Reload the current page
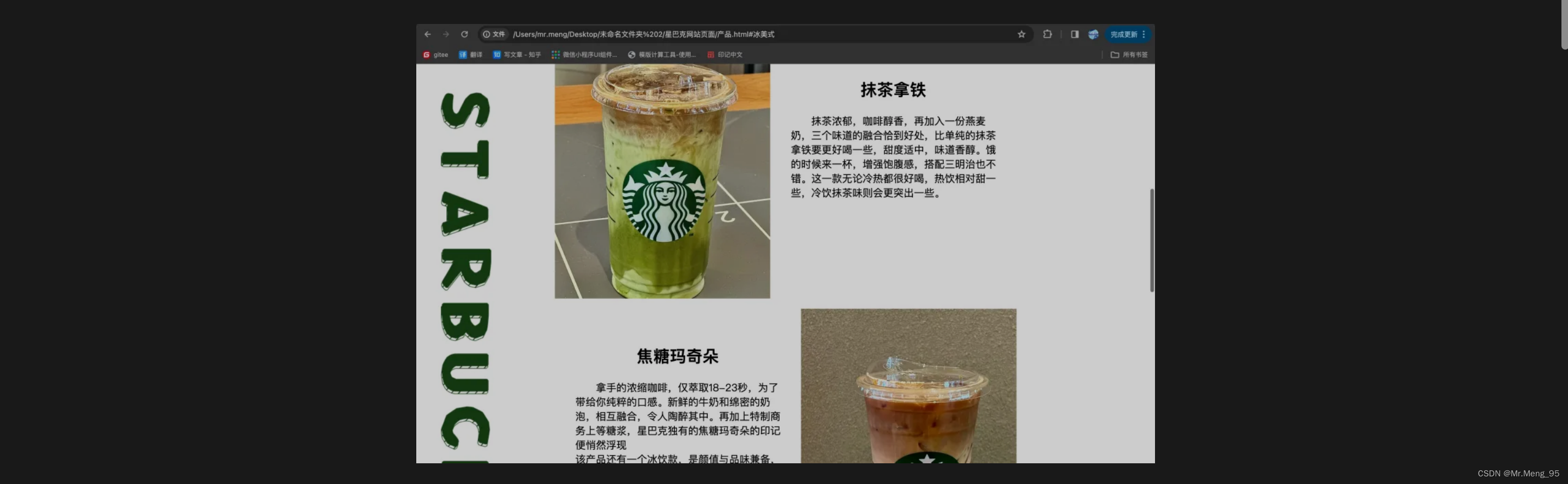This screenshot has height=484, width=1568. [x=464, y=34]
